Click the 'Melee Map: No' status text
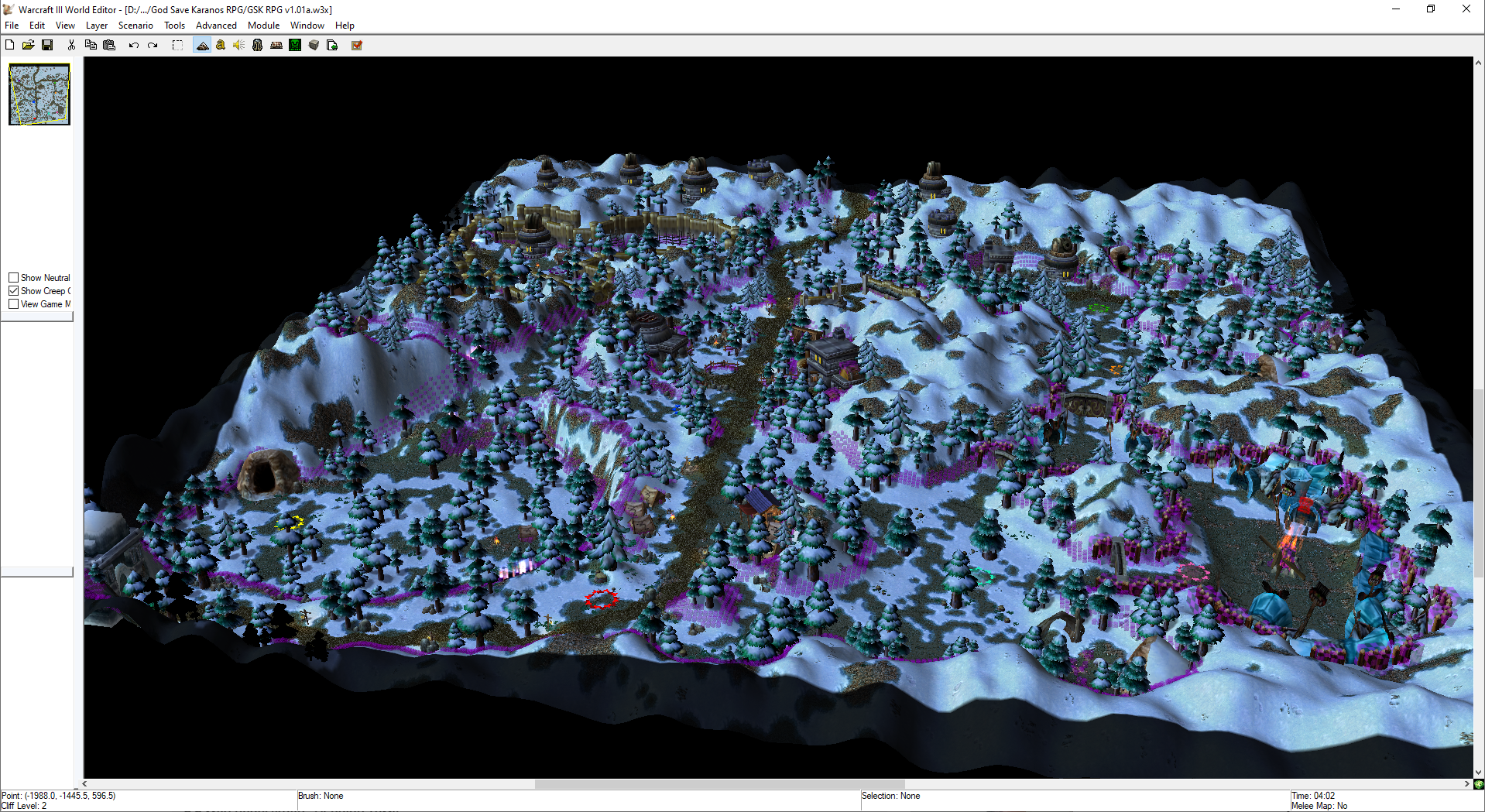This screenshot has width=1485, height=812. [1319, 806]
